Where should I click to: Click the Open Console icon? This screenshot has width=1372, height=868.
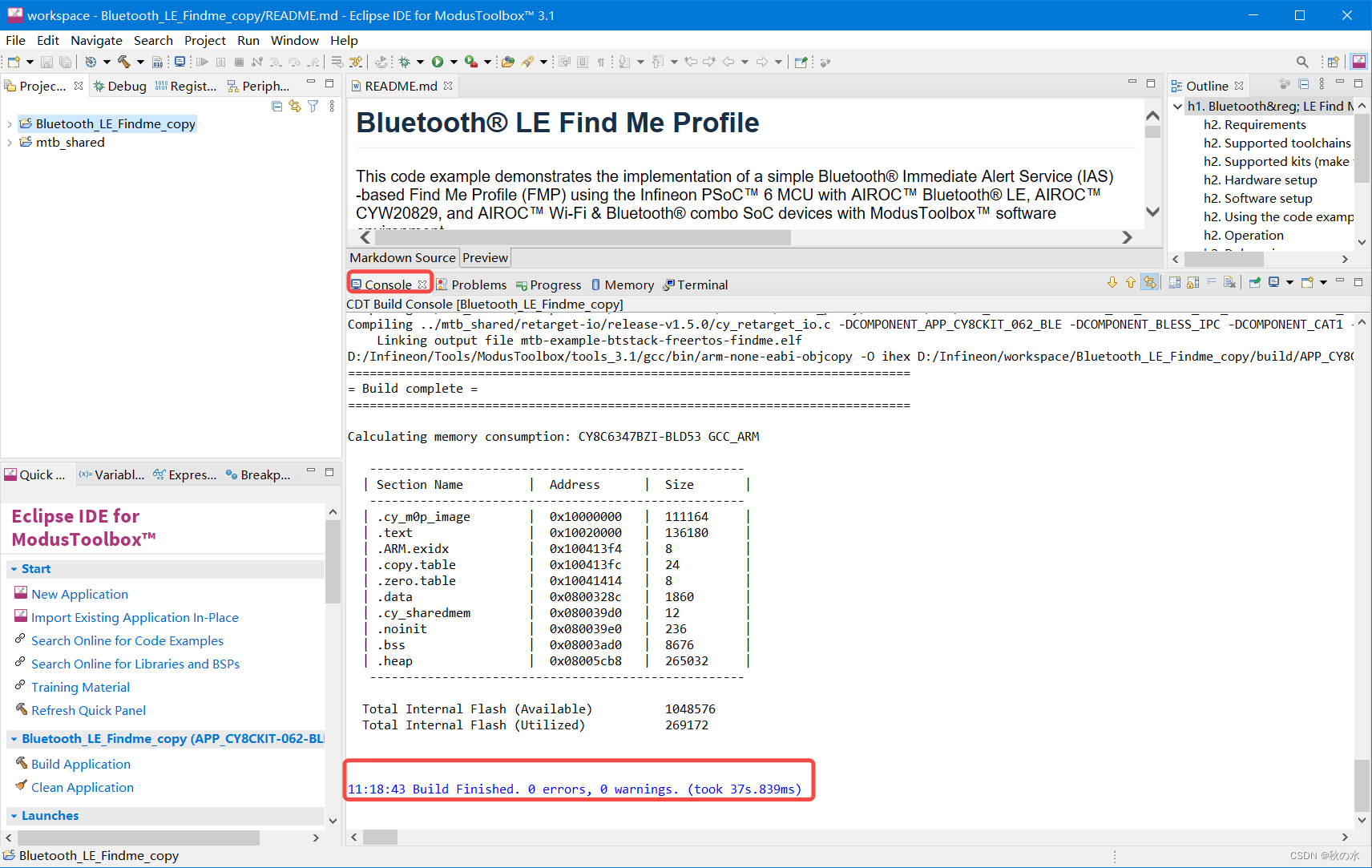point(1307,282)
